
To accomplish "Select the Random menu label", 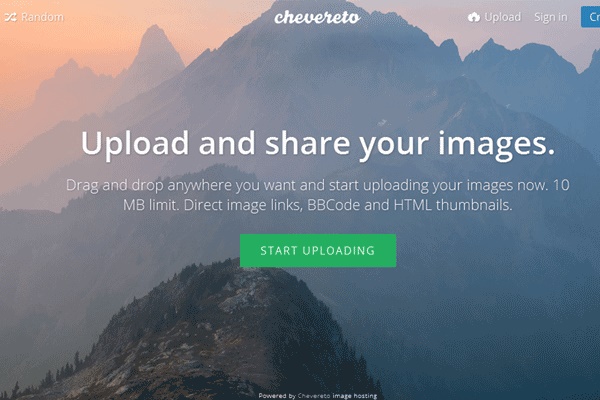I will click(42, 17).
